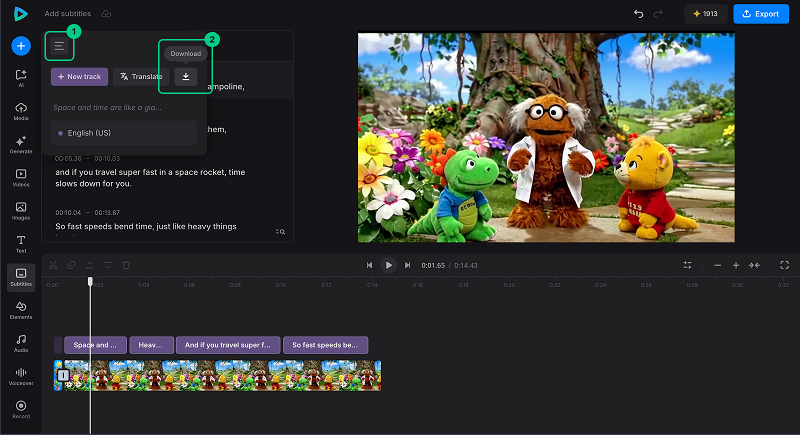Click the New track button
Screen dimensions: 800x435
80,76
